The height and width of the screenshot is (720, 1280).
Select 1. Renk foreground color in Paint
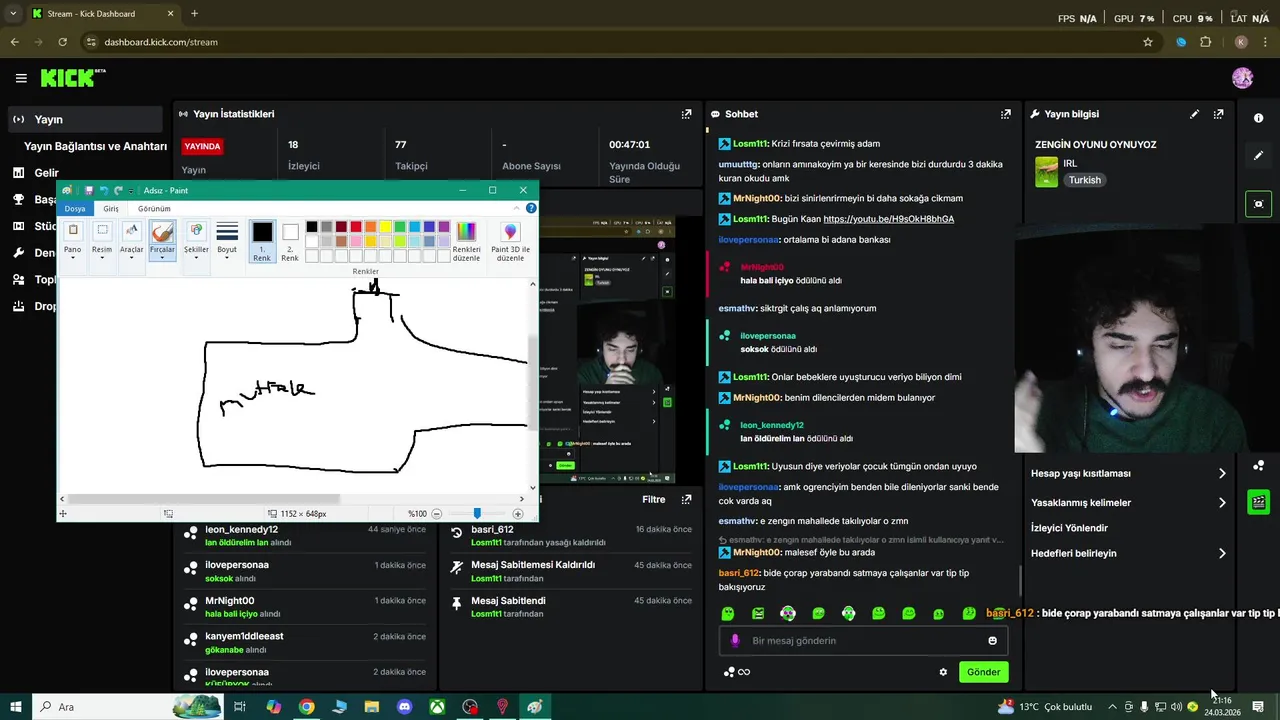tap(262, 241)
